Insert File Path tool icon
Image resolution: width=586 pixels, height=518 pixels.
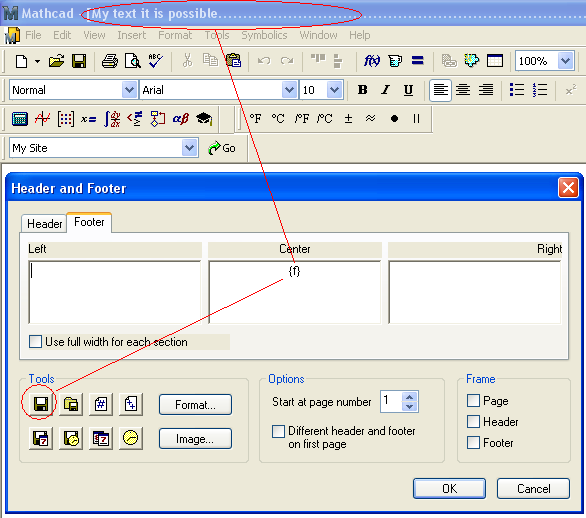[x=71, y=404]
